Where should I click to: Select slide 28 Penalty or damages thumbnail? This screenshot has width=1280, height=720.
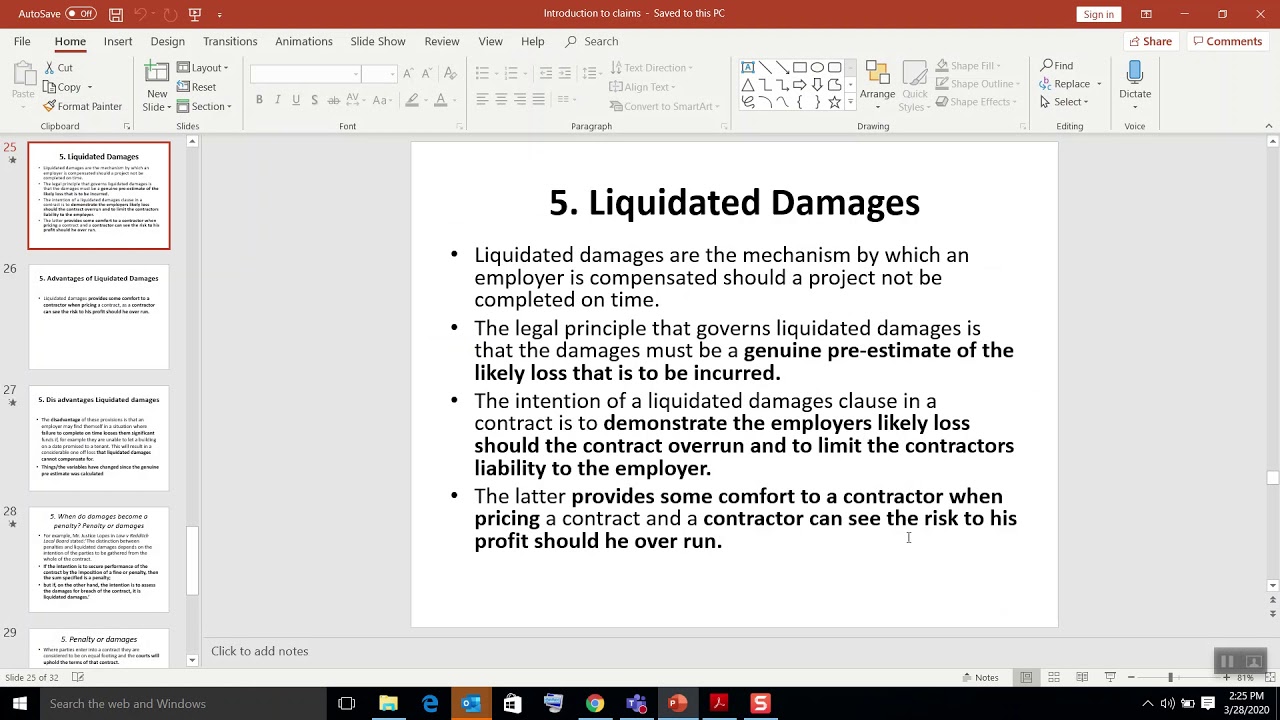(99, 560)
